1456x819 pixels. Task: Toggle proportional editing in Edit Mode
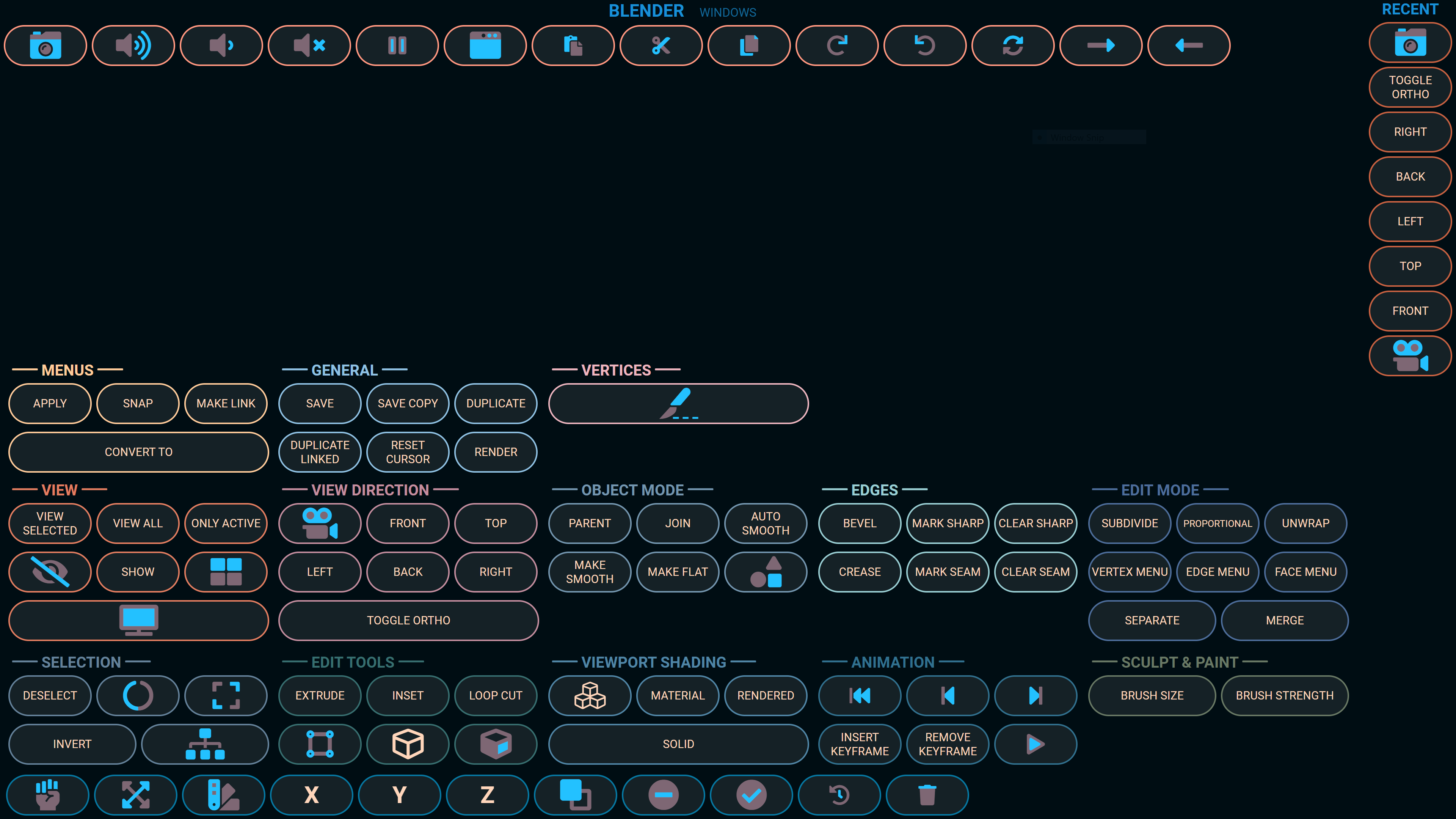1218,523
